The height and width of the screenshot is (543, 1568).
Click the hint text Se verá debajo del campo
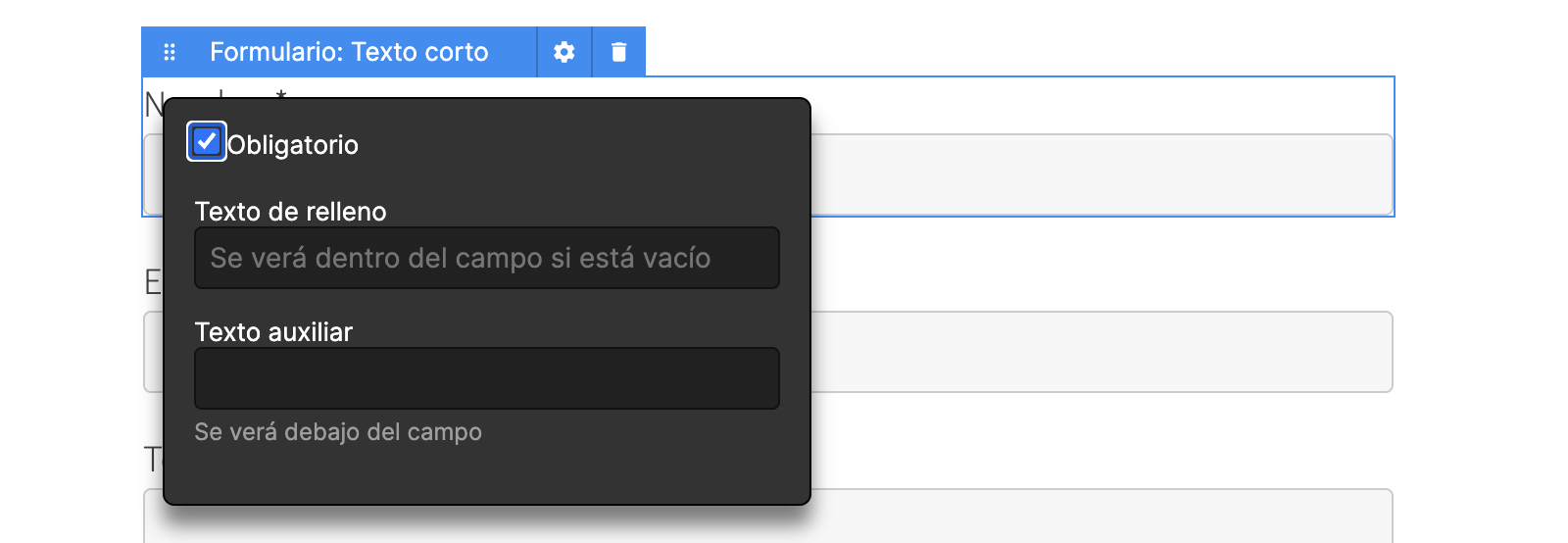pos(338,432)
